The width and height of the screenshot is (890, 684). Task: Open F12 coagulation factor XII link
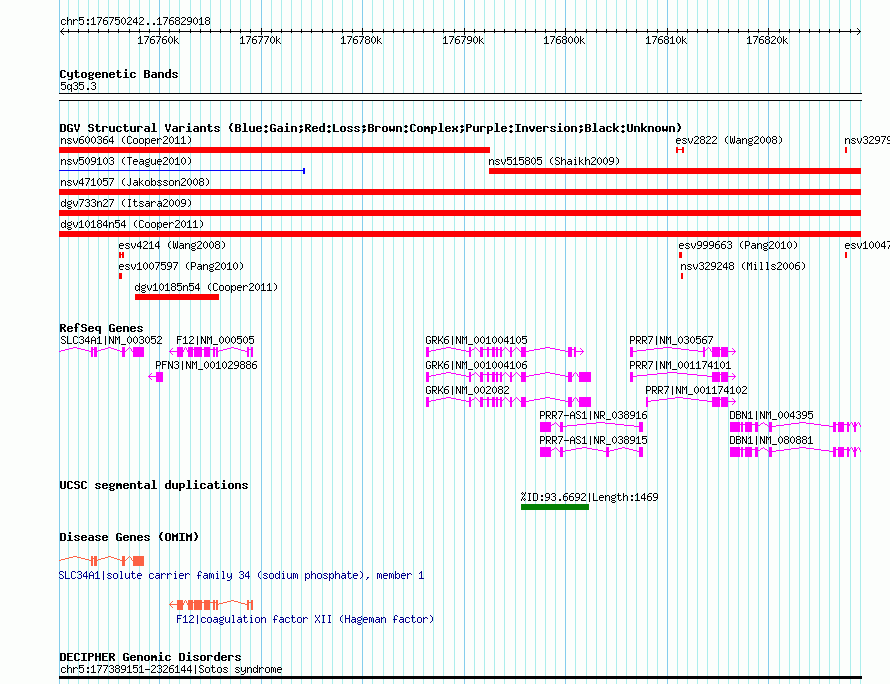coord(305,619)
